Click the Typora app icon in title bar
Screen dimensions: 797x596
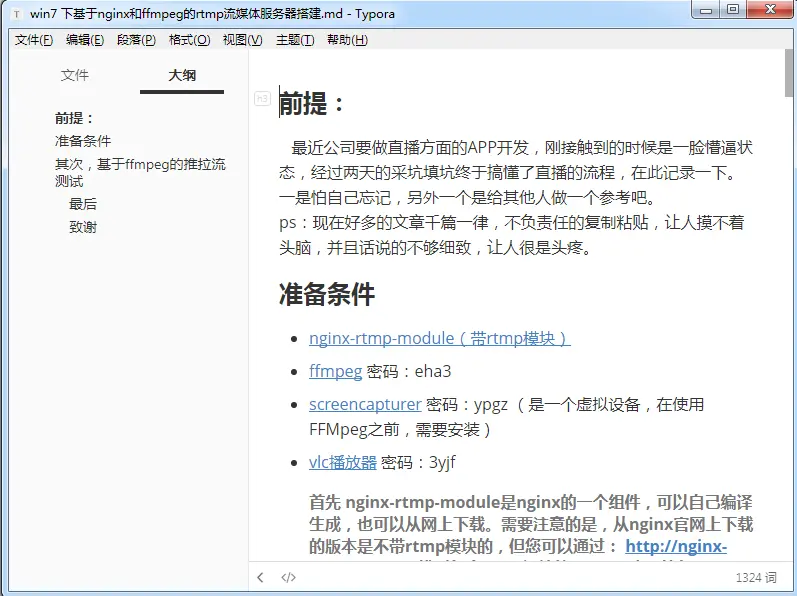[17, 14]
